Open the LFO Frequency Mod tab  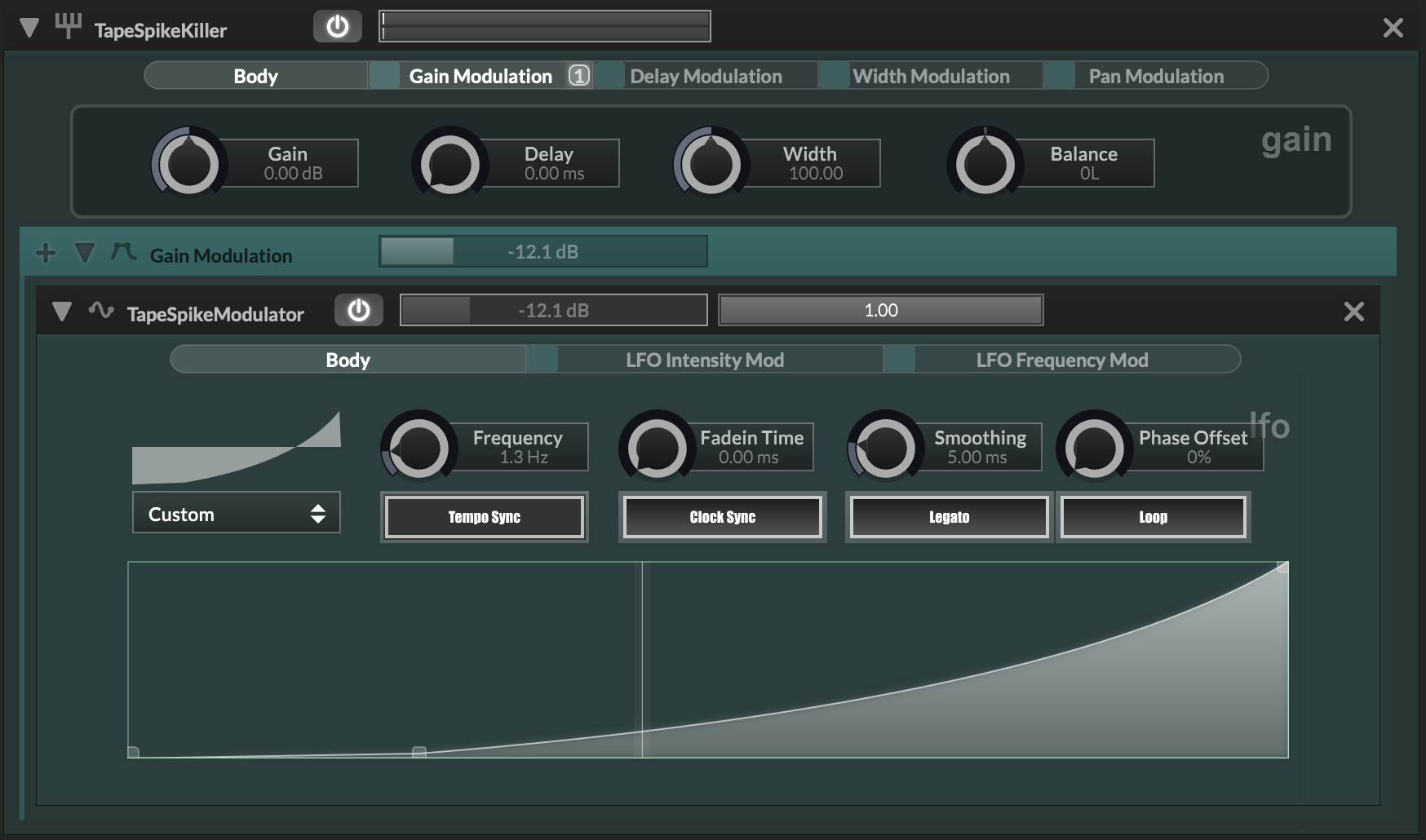click(1062, 360)
